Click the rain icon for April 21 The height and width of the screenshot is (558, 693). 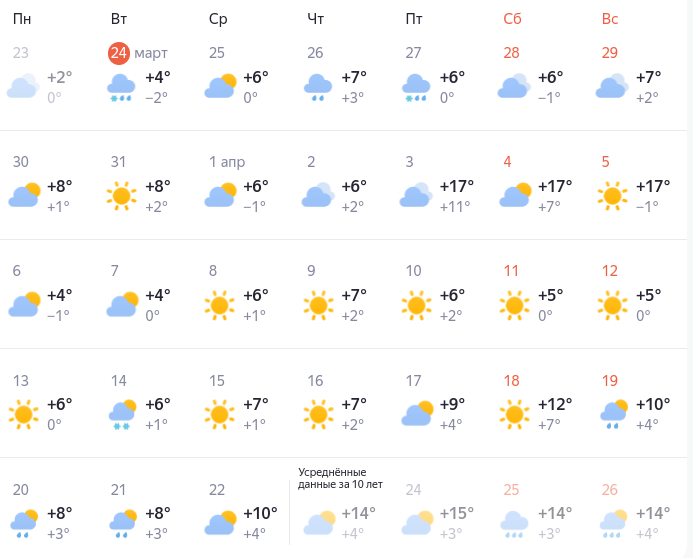(x=122, y=523)
